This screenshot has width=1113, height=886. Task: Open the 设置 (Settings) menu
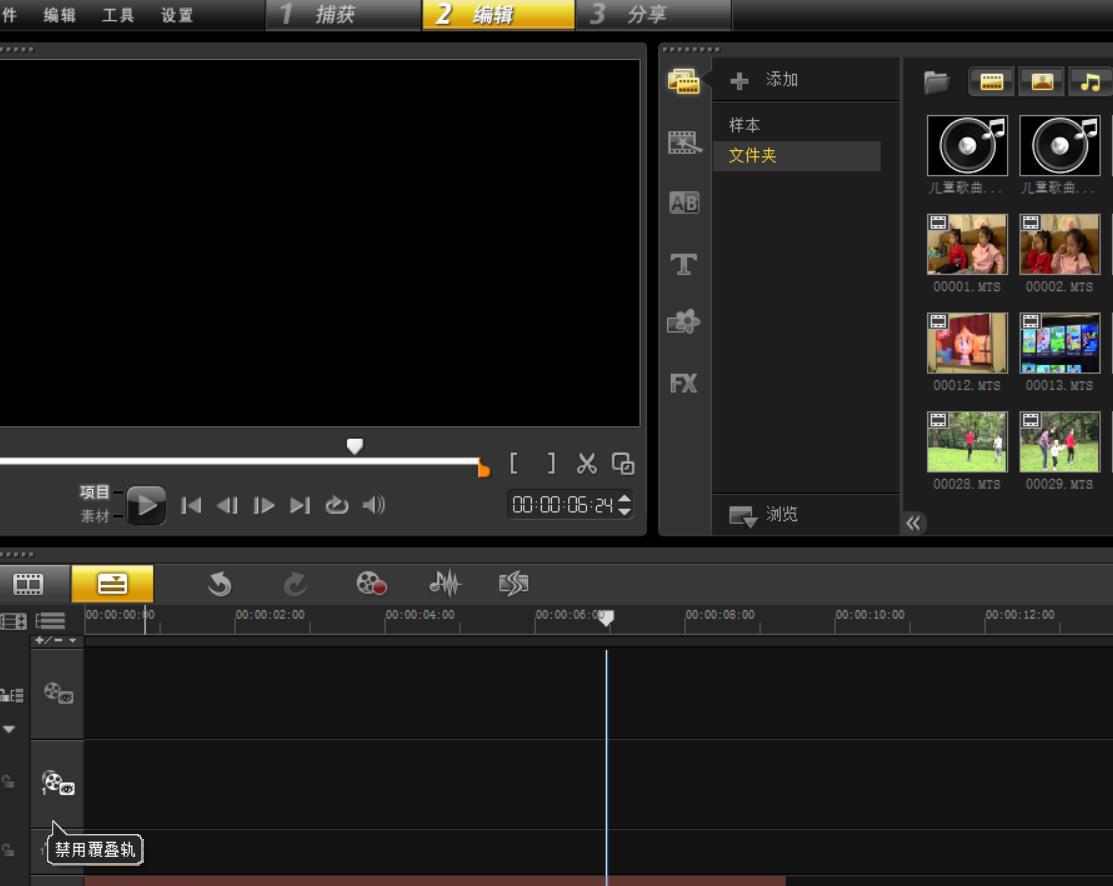coord(177,15)
